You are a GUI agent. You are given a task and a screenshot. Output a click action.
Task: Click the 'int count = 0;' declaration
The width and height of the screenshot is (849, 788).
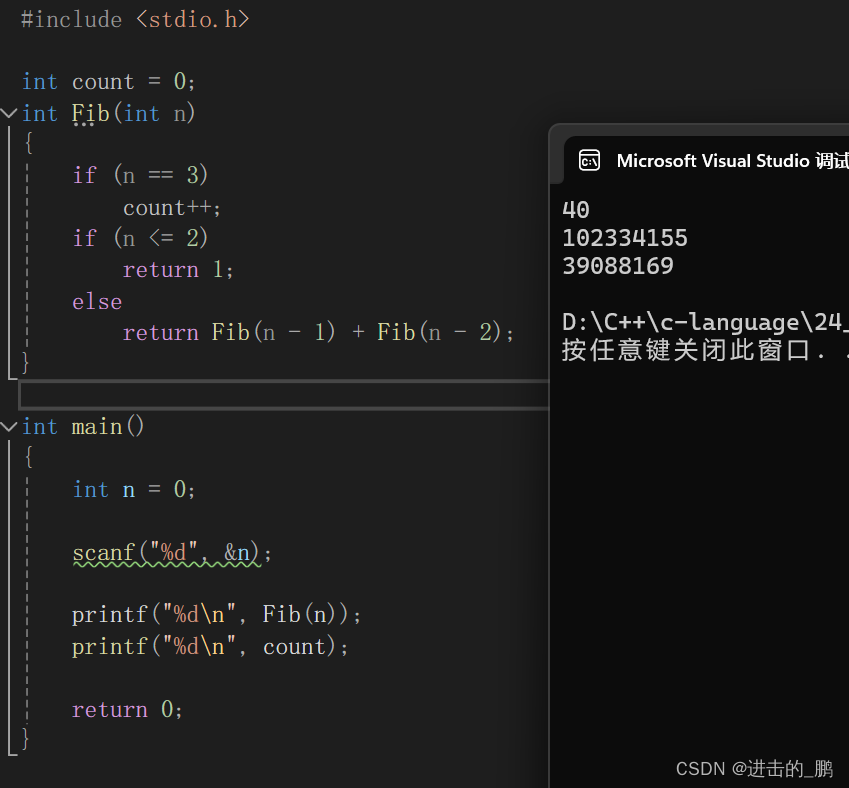point(108,82)
